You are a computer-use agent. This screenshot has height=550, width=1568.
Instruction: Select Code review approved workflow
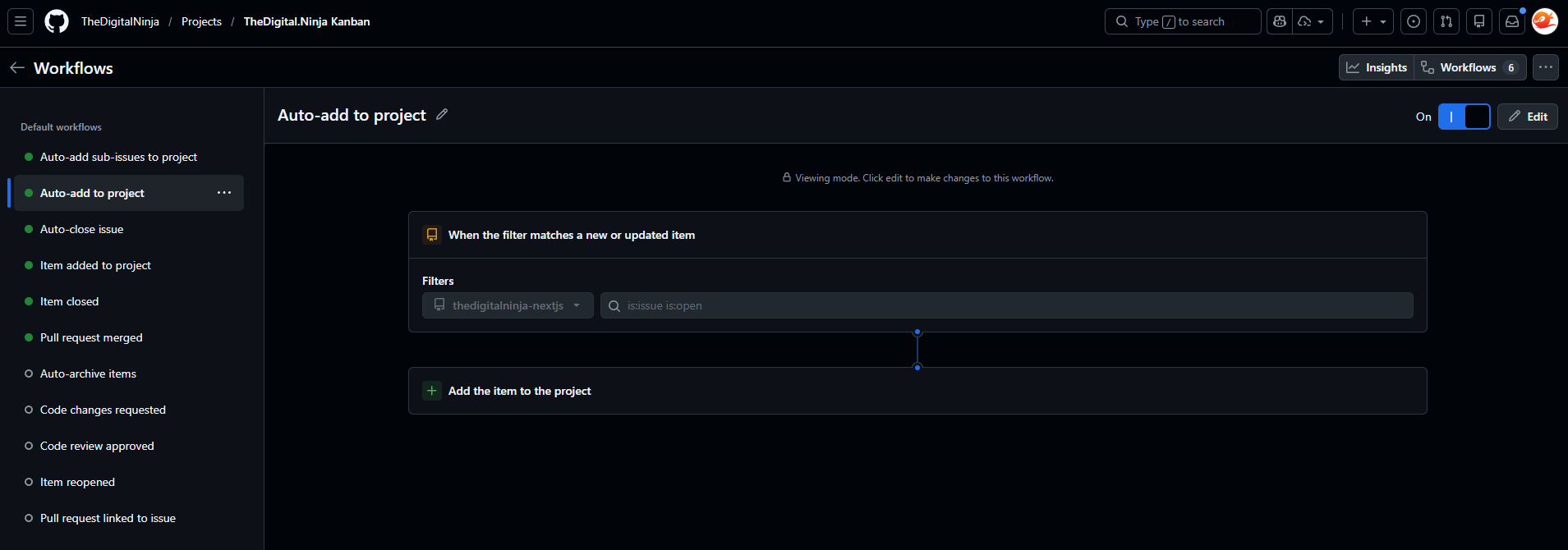129,446
